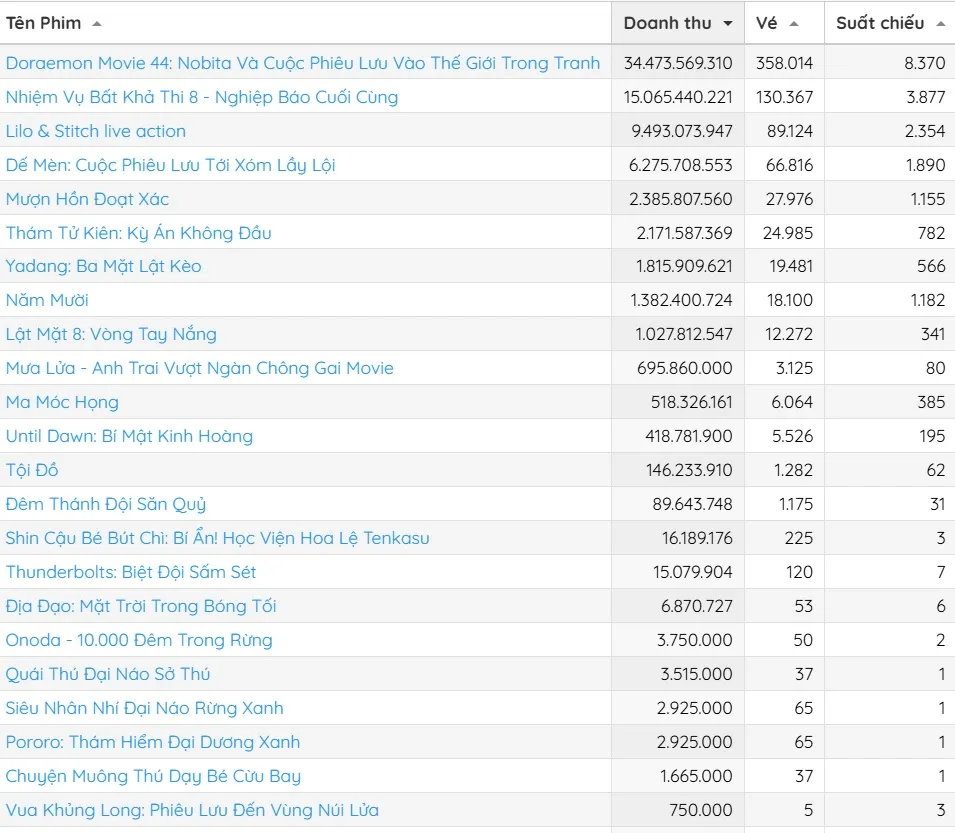Click the Thunderbolts: Biệt Đội Sấm Sét link

pyautogui.click(x=131, y=572)
